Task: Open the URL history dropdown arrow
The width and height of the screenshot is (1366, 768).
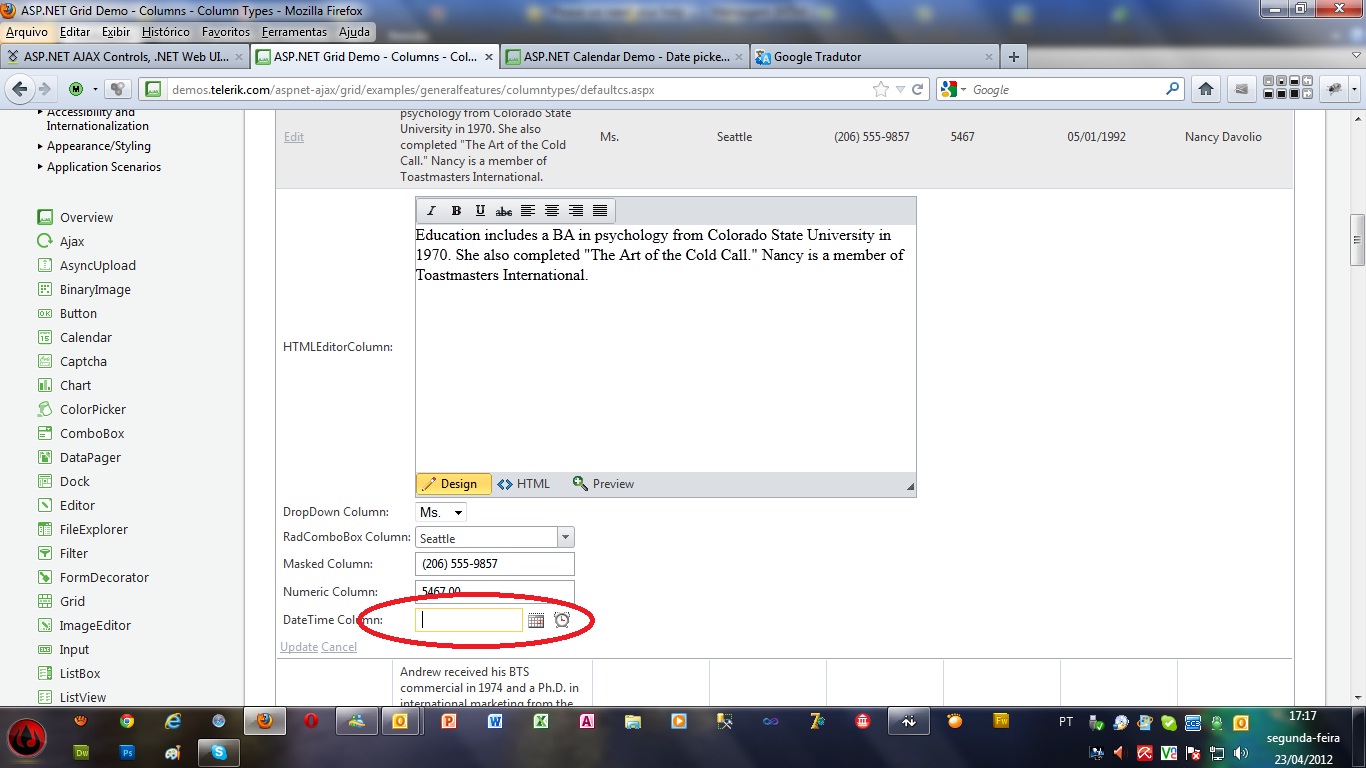Action: click(899, 89)
